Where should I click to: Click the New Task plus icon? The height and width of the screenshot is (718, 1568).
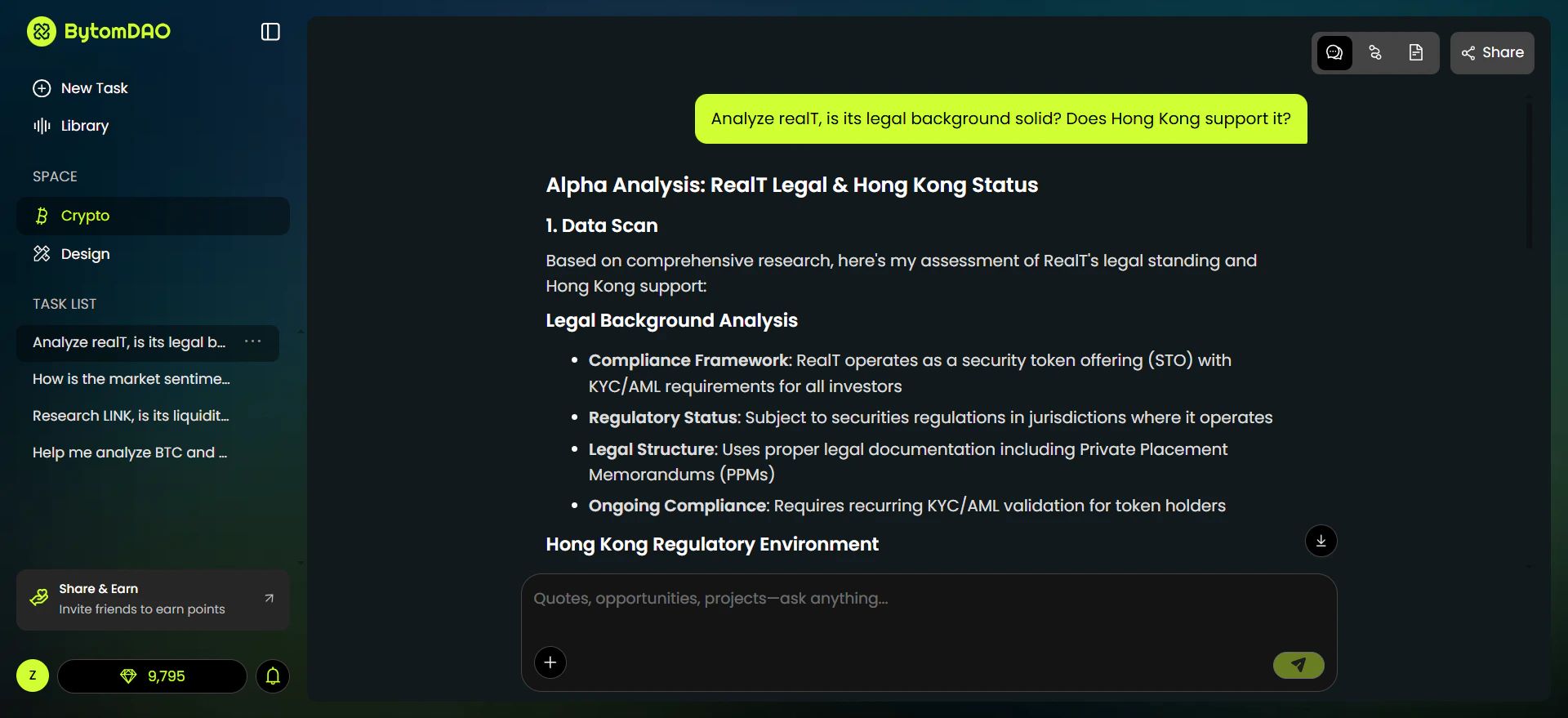coord(42,88)
